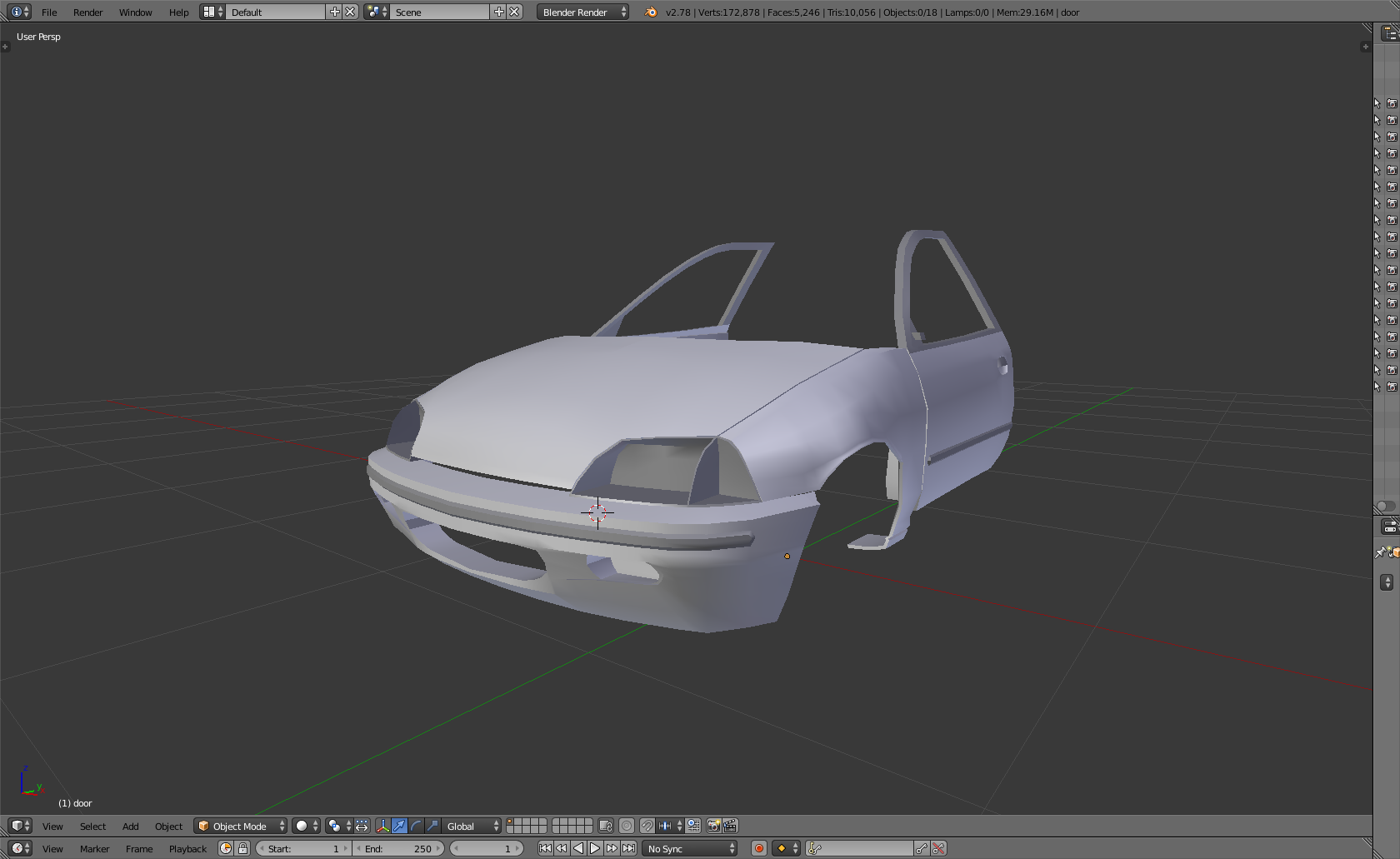Open the screen layout browser icon
Screen dimensions: 1400x859
(212, 12)
